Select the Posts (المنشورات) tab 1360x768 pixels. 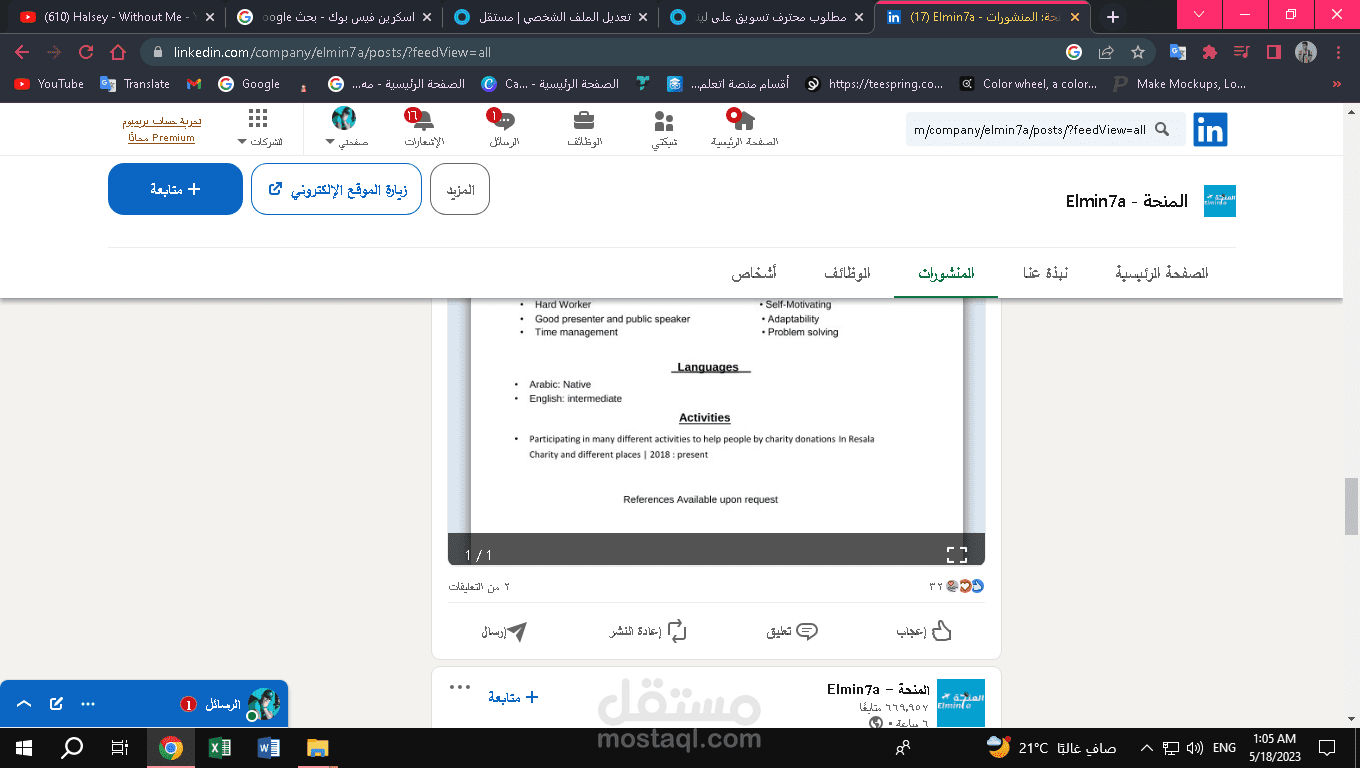(x=947, y=273)
